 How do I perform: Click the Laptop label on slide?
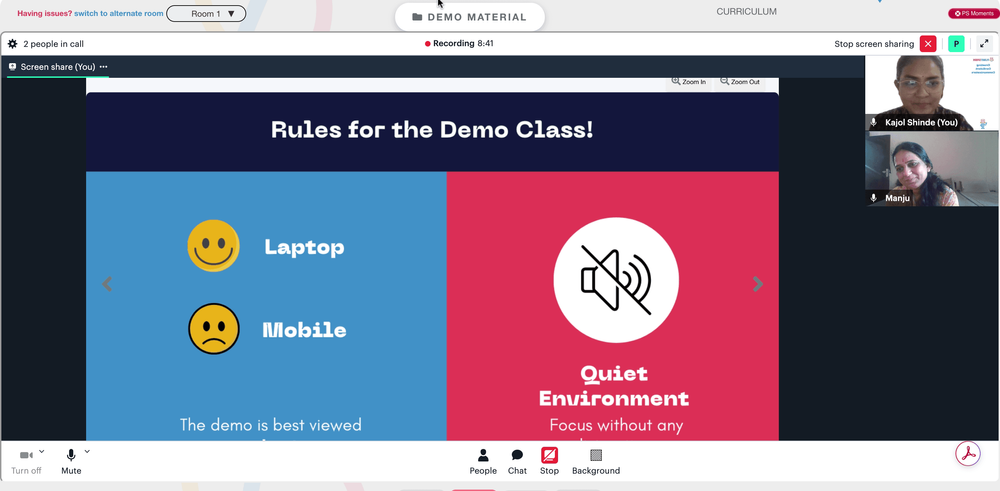(304, 247)
